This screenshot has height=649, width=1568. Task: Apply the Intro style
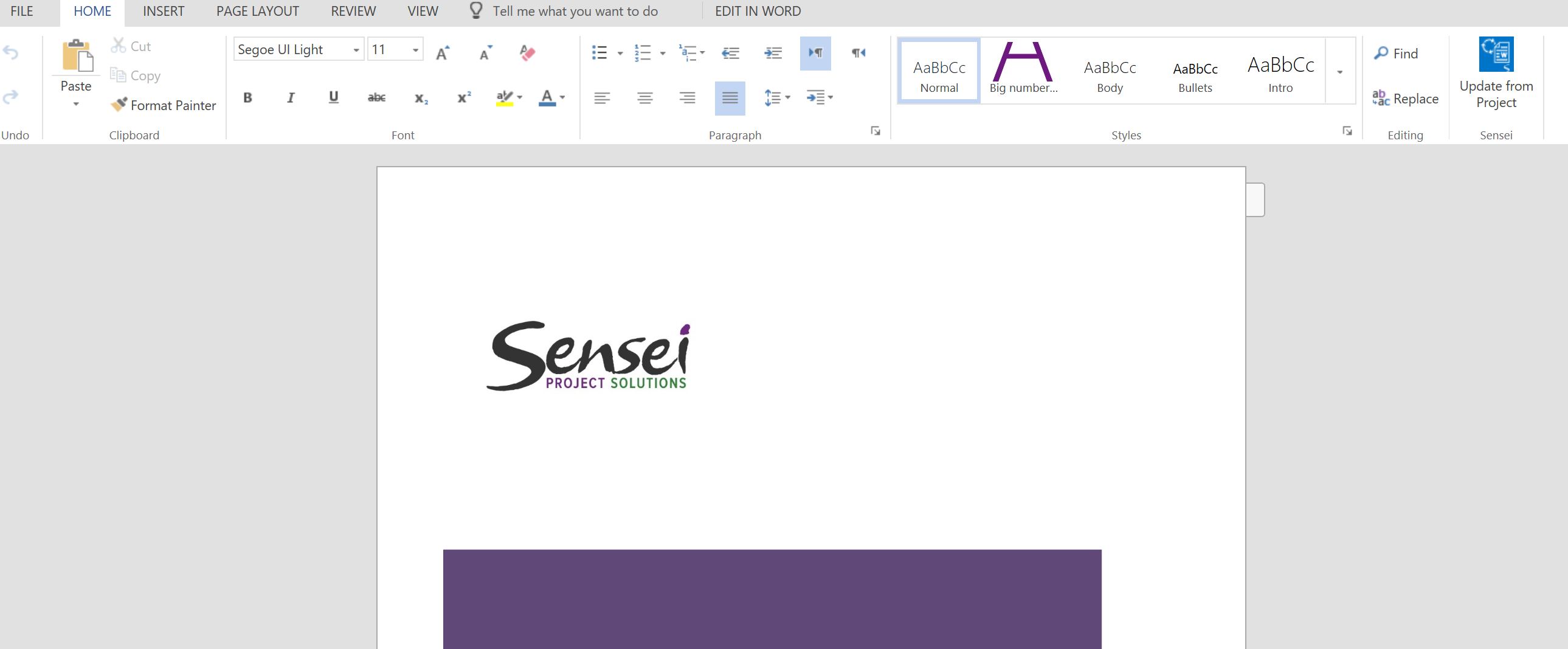pyautogui.click(x=1280, y=71)
